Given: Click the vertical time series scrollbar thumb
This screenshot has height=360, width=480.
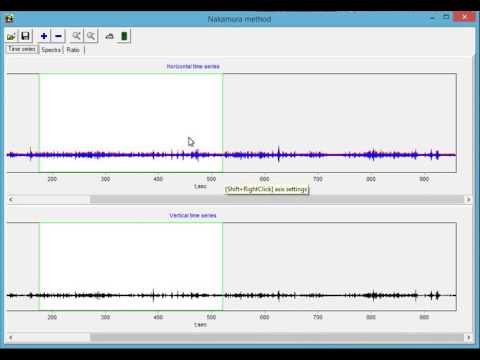Looking at the screenshot, I should [277, 338].
